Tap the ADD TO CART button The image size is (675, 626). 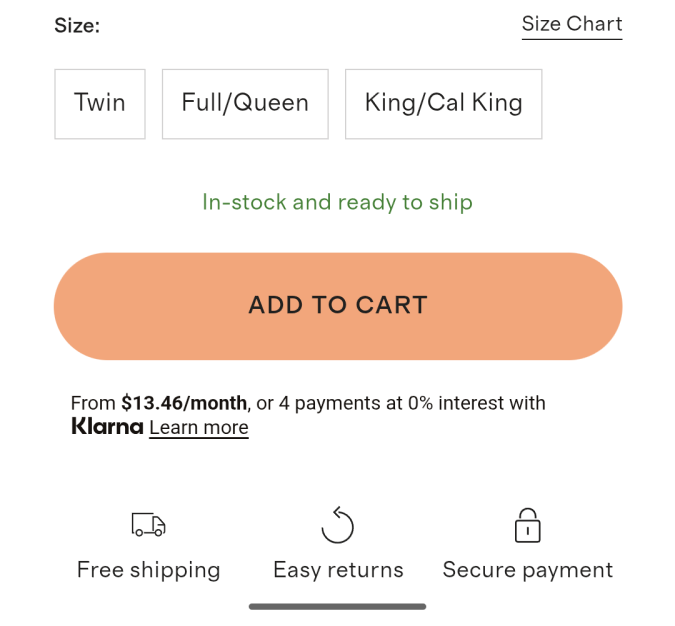(338, 306)
